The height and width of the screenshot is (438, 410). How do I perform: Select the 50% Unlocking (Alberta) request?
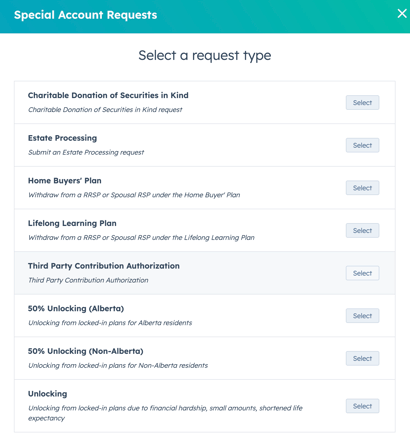[x=362, y=316]
